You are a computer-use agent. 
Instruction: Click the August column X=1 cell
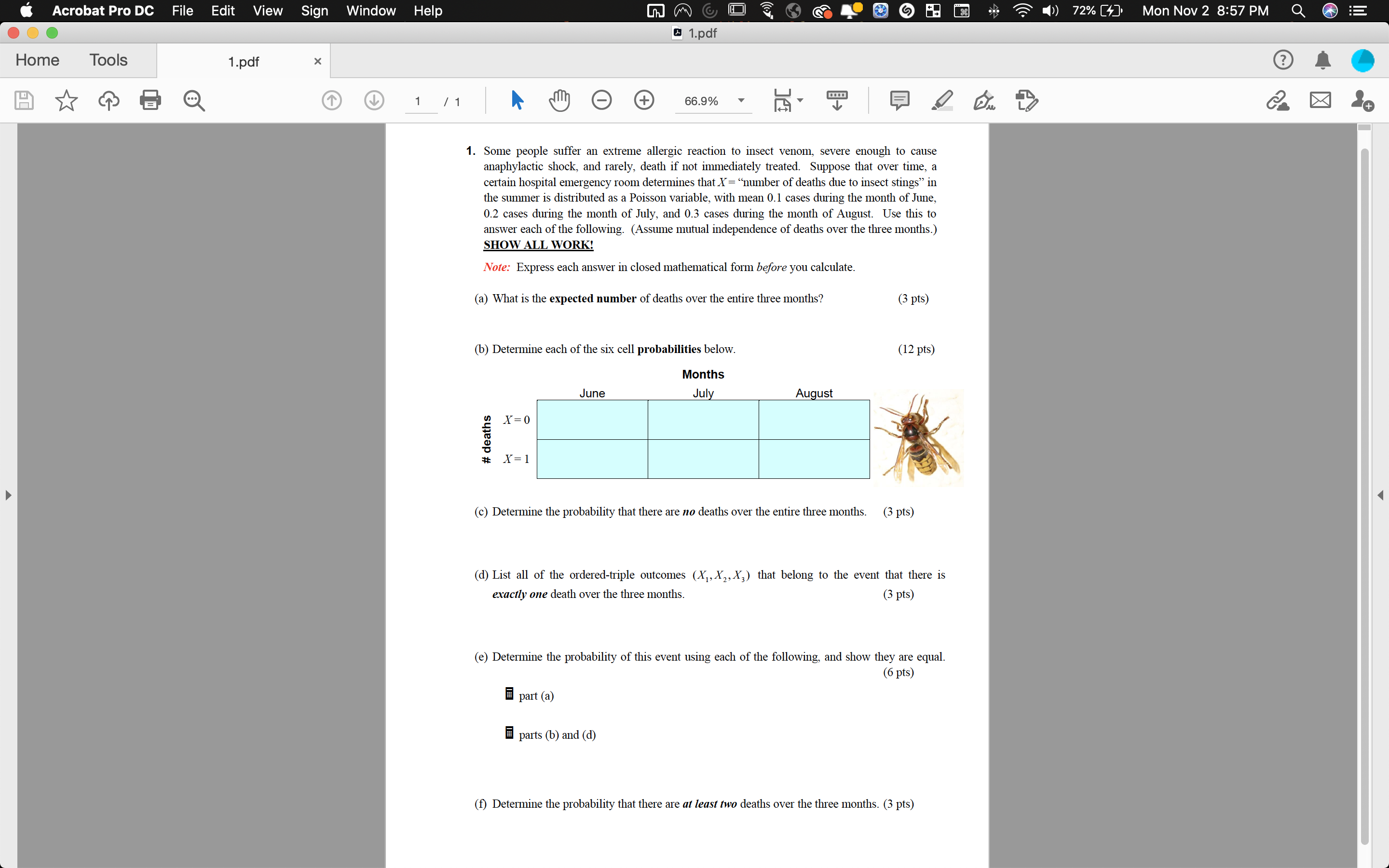coord(814,459)
